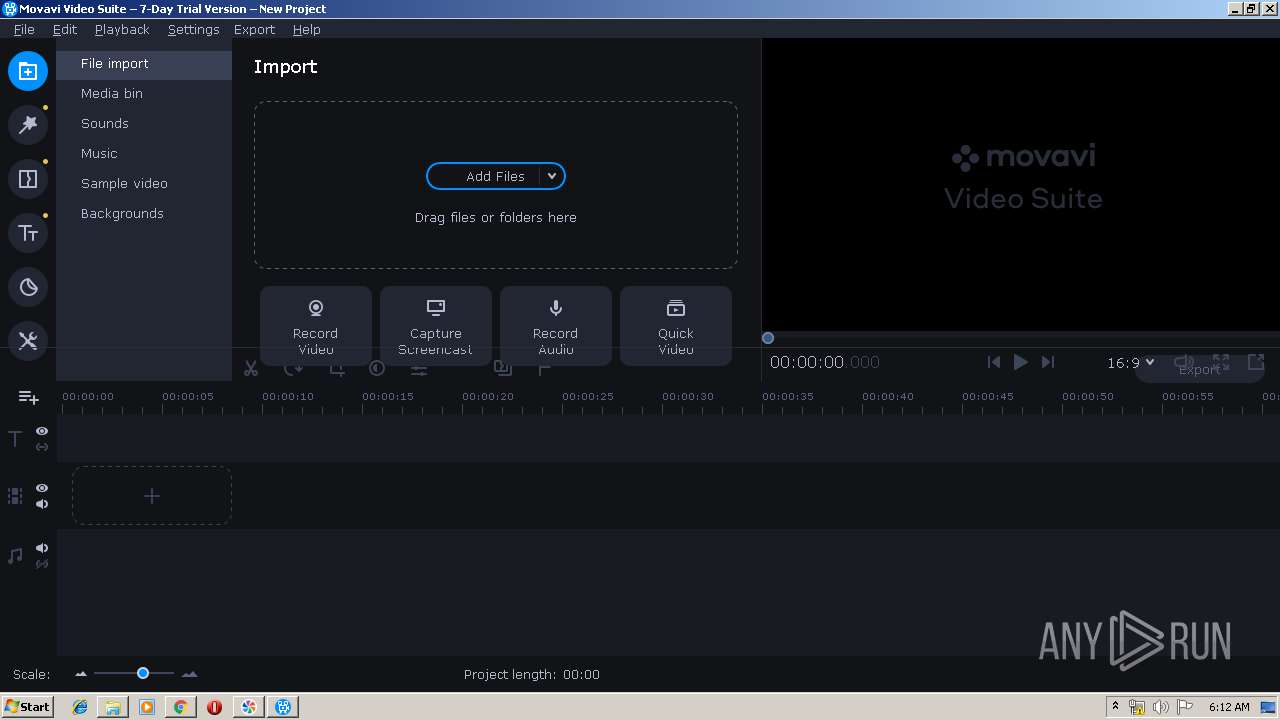Mute the audio track speaker
This screenshot has height=720, width=1280.
click(42, 548)
